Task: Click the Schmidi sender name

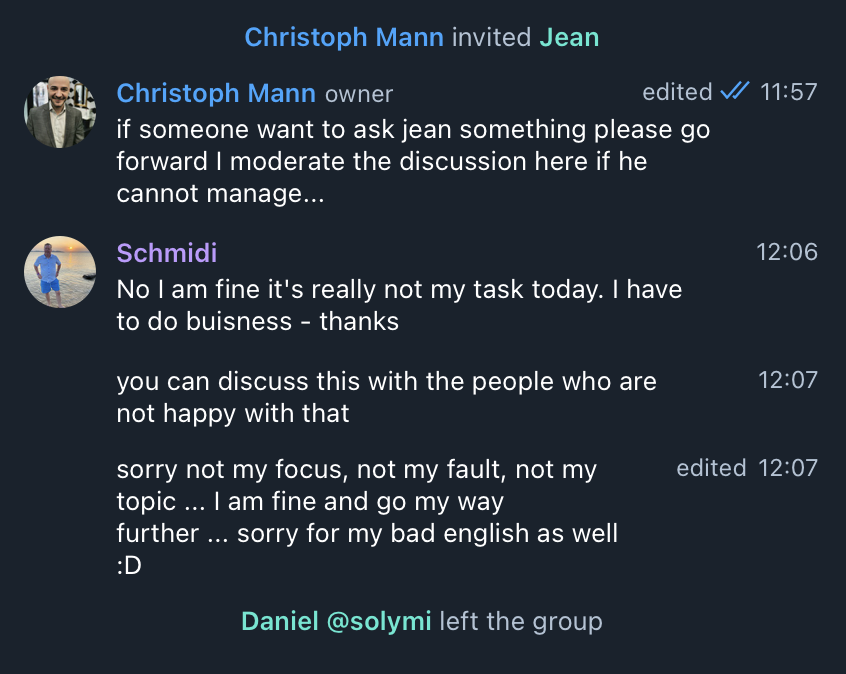Action: pos(167,253)
